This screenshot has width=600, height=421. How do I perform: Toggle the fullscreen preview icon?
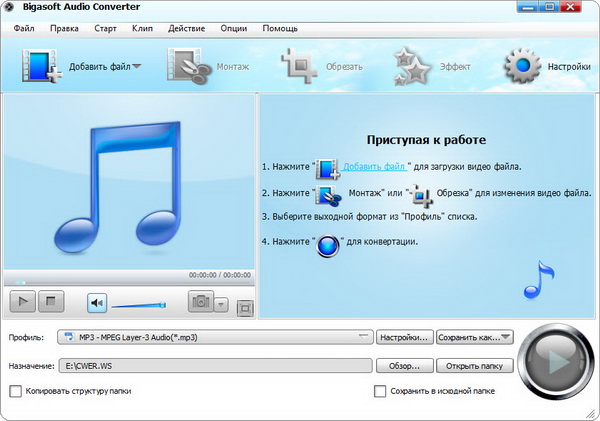pyautogui.click(x=245, y=308)
